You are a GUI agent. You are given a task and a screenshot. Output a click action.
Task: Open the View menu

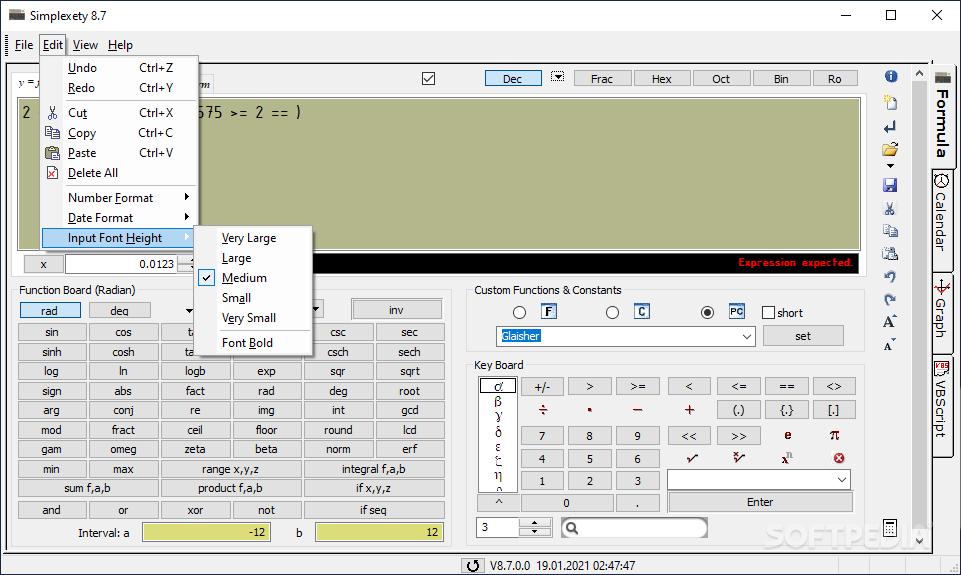(x=85, y=45)
